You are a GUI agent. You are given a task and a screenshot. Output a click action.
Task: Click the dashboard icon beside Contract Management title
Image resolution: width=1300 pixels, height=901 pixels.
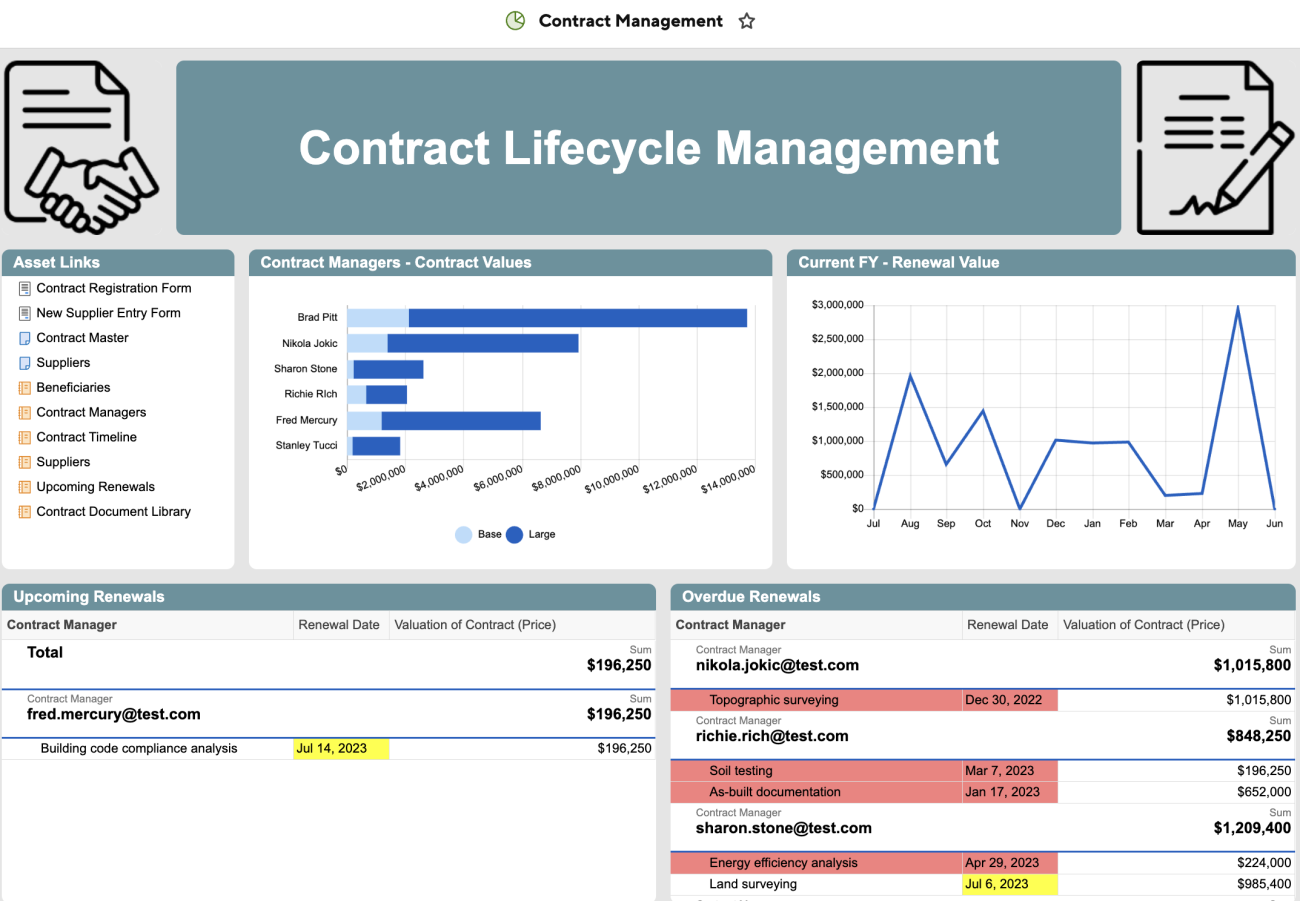(515, 21)
